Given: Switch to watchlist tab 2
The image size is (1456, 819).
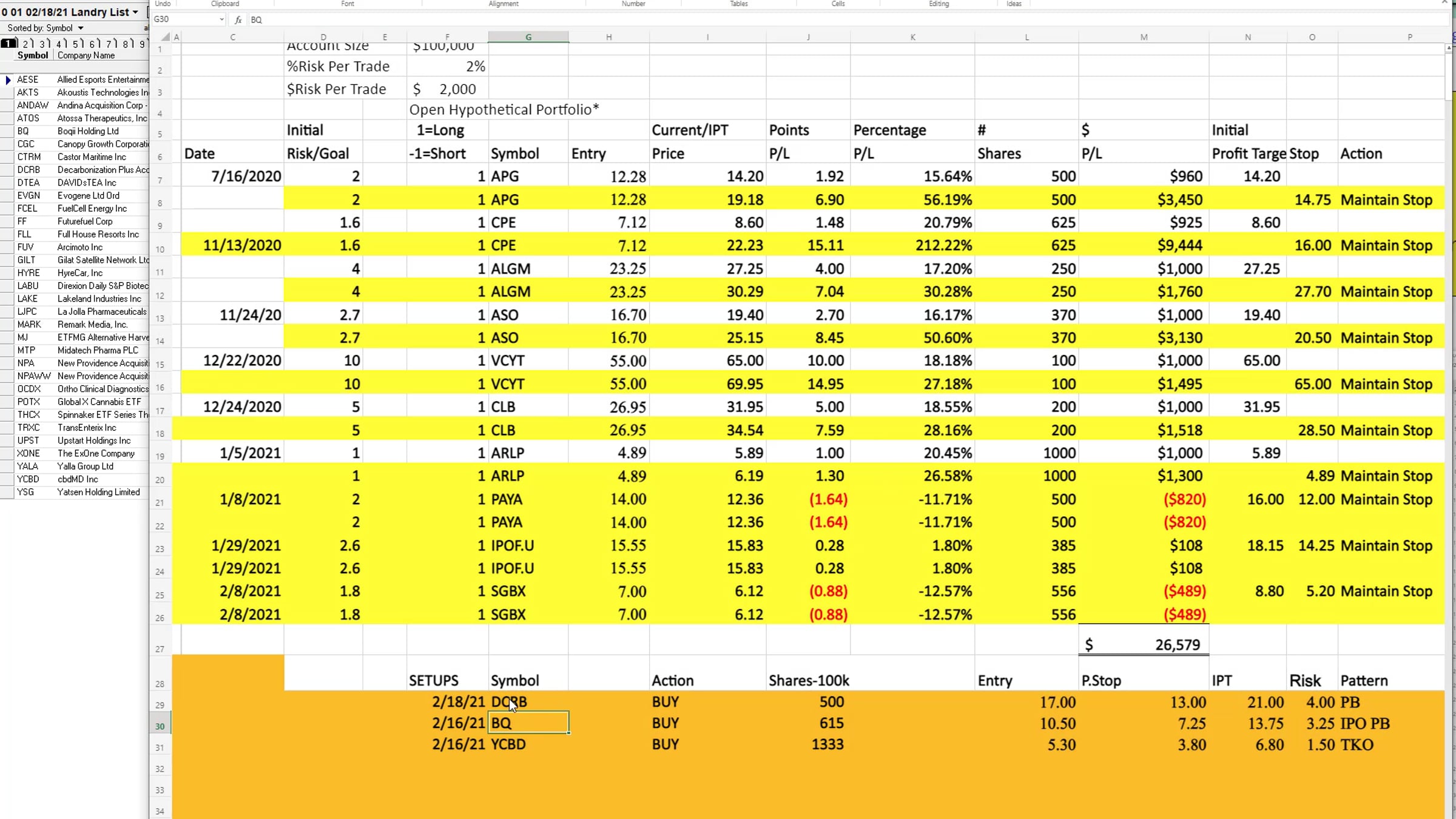Looking at the screenshot, I should pyautogui.click(x=27, y=44).
